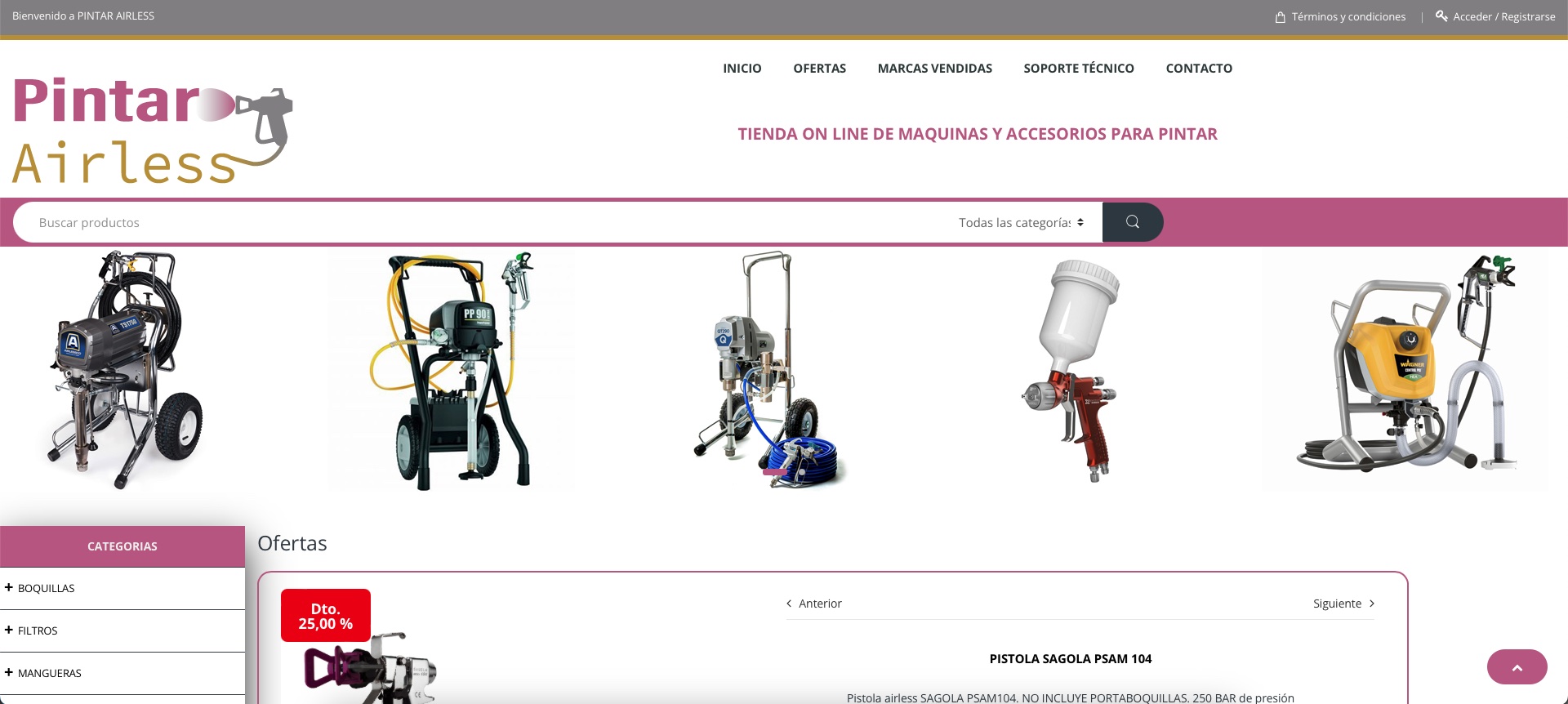Click the magnifying glass search button
1568x704 pixels.
pos(1132,222)
